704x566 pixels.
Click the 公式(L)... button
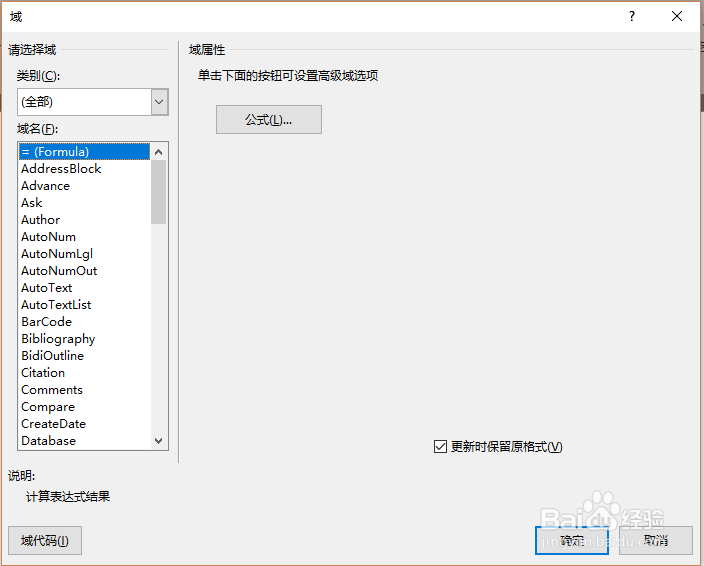point(268,119)
